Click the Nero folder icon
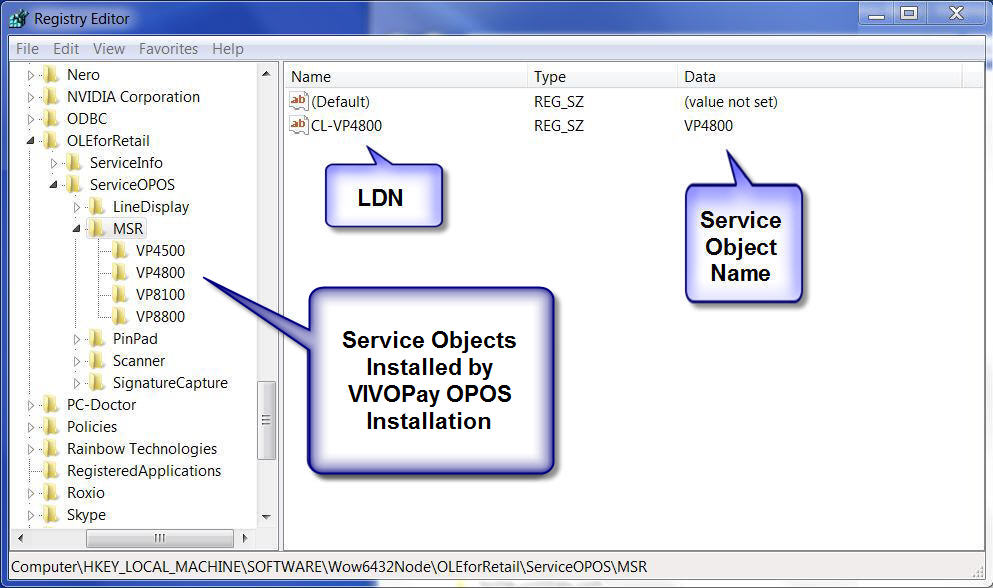The width and height of the screenshot is (993, 588). coord(51,75)
